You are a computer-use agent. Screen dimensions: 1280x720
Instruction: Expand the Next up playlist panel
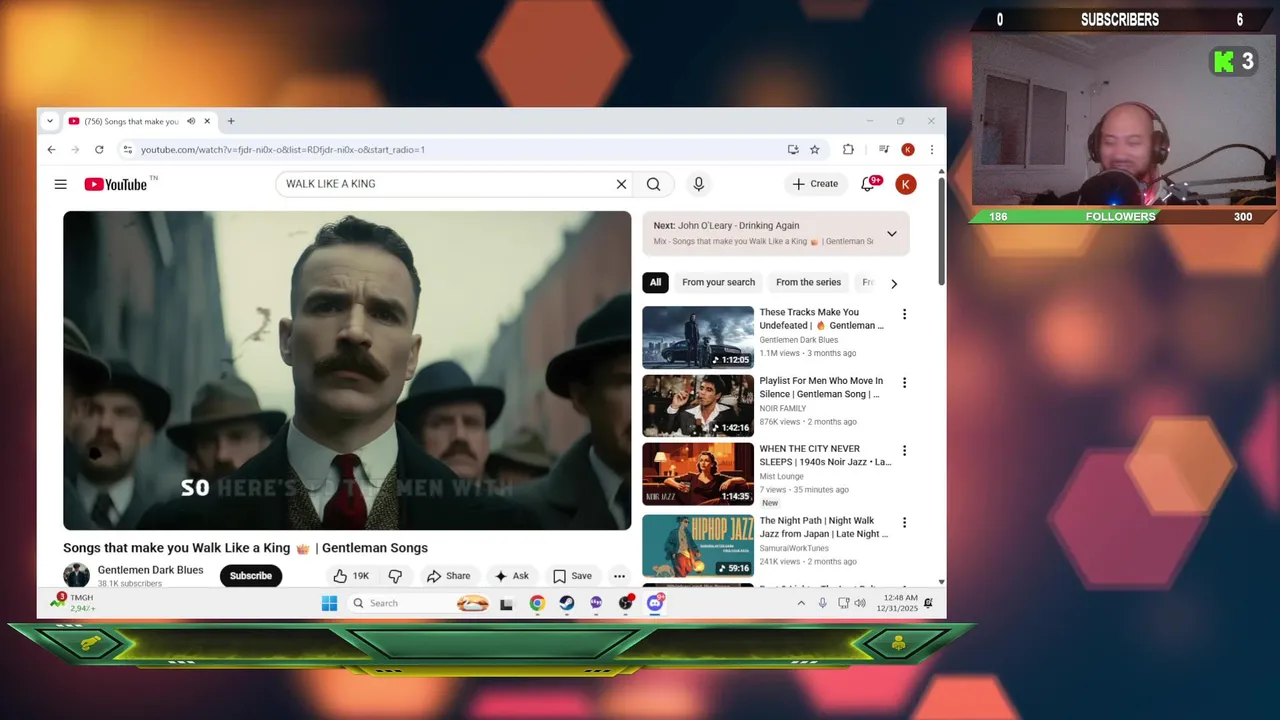[892, 234]
